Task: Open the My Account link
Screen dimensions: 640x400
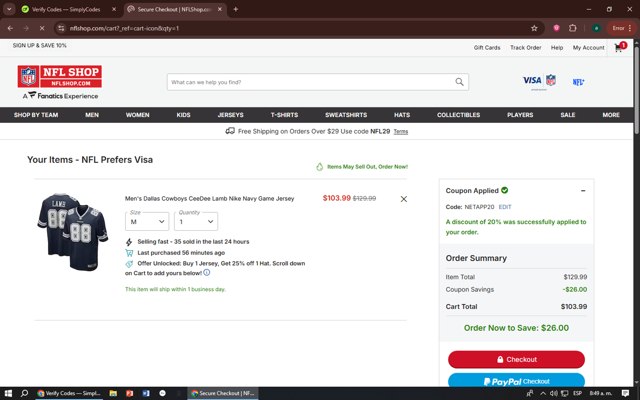Action: pyautogui.click(x=588, y=48)
